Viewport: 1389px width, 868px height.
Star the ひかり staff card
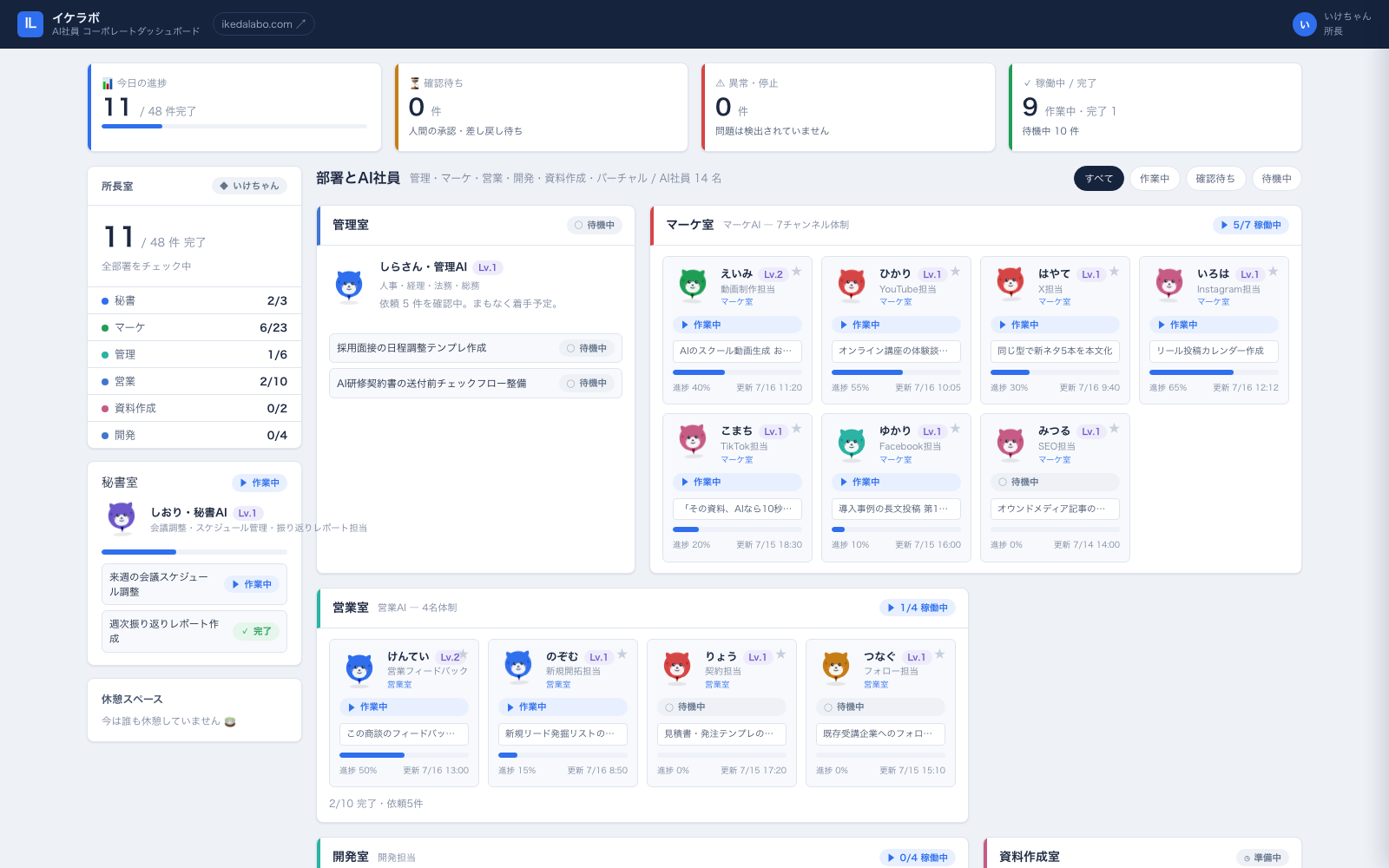(955, 272)
